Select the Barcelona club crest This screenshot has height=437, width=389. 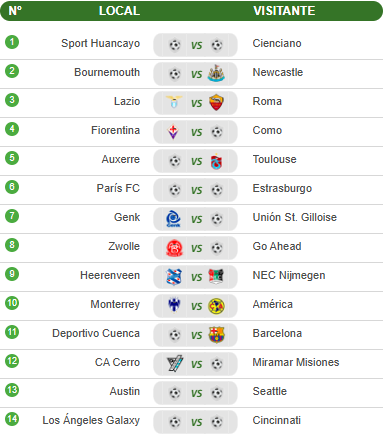coord(217,335)
